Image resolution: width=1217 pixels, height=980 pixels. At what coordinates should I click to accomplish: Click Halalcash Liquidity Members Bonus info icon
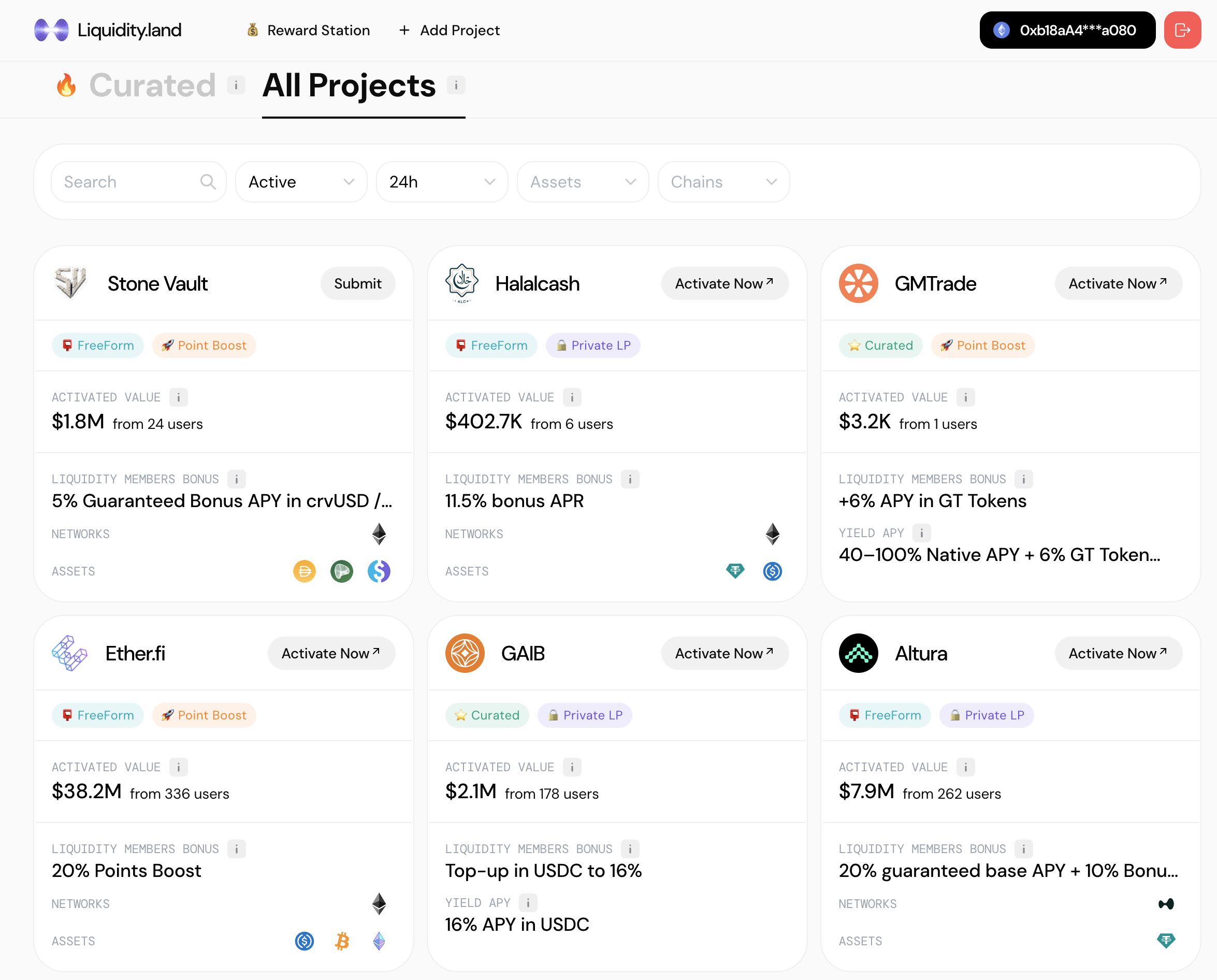click(630, 479)
